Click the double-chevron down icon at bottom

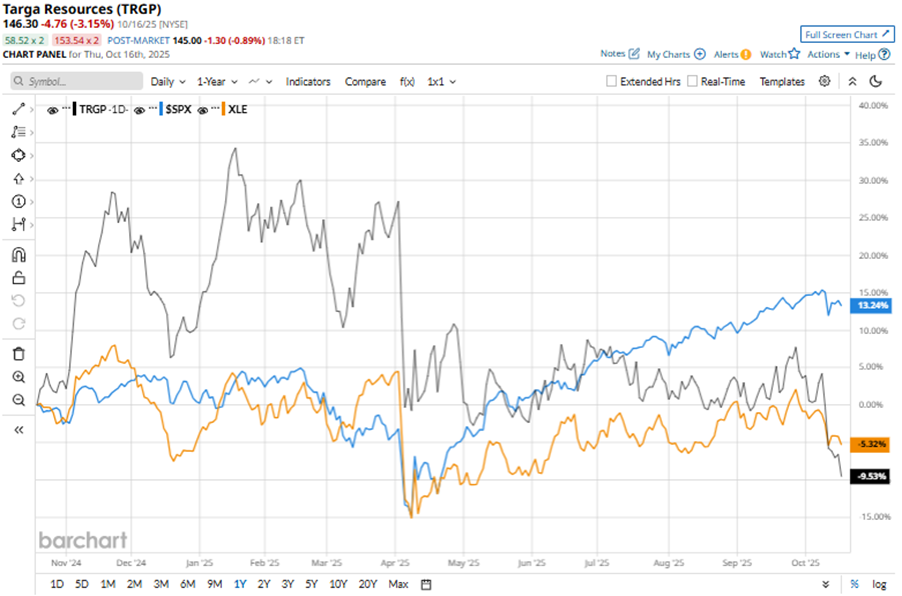[825, 584]
